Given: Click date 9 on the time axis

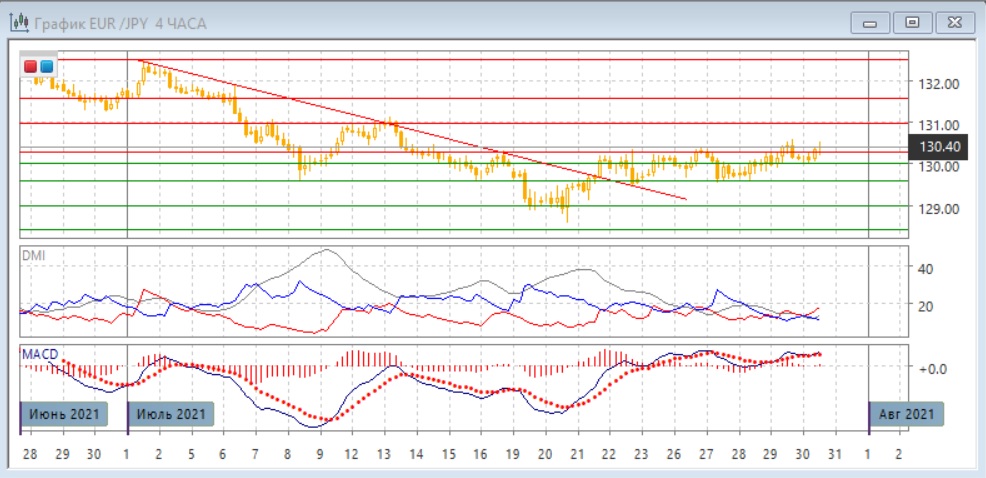Looking at the screenshot, I should [320, 453].
